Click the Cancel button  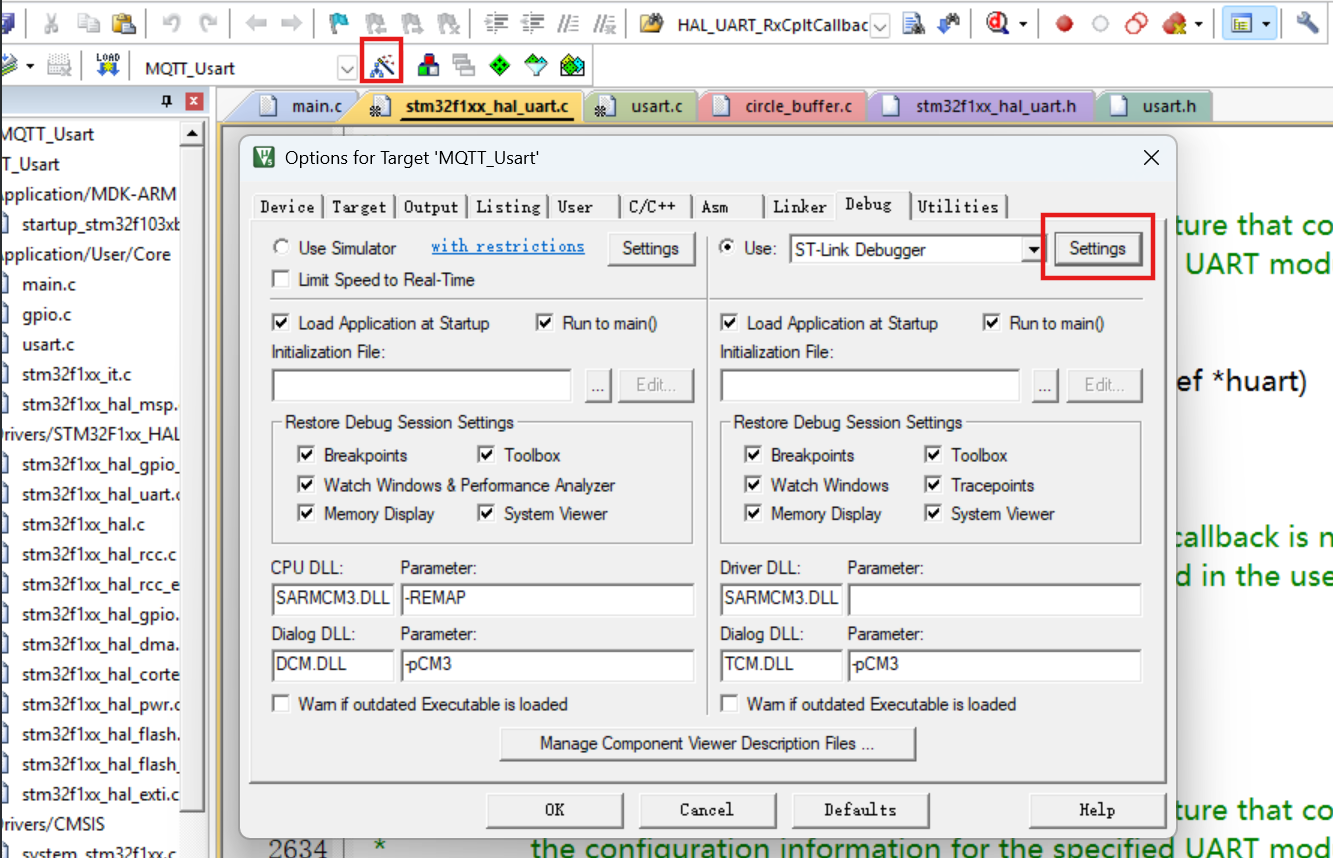pos(707,810)
